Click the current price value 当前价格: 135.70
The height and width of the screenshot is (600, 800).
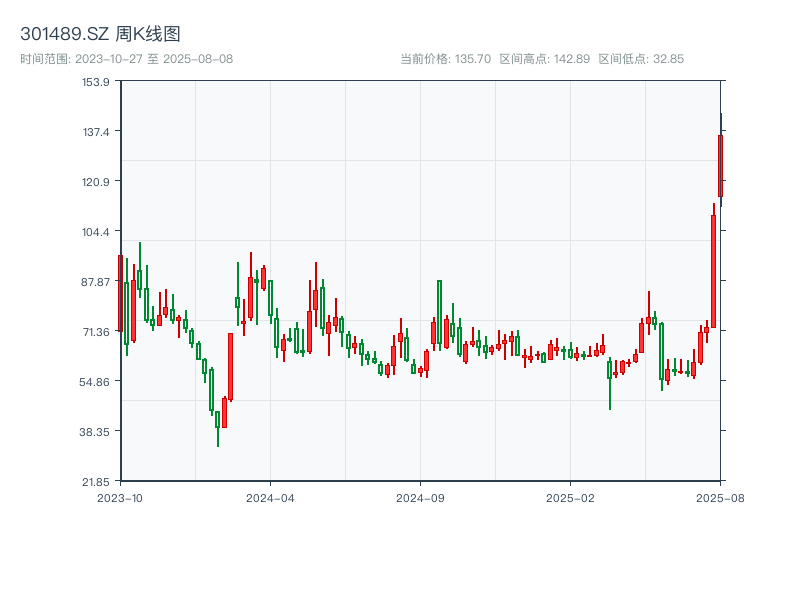click(445, 59)
